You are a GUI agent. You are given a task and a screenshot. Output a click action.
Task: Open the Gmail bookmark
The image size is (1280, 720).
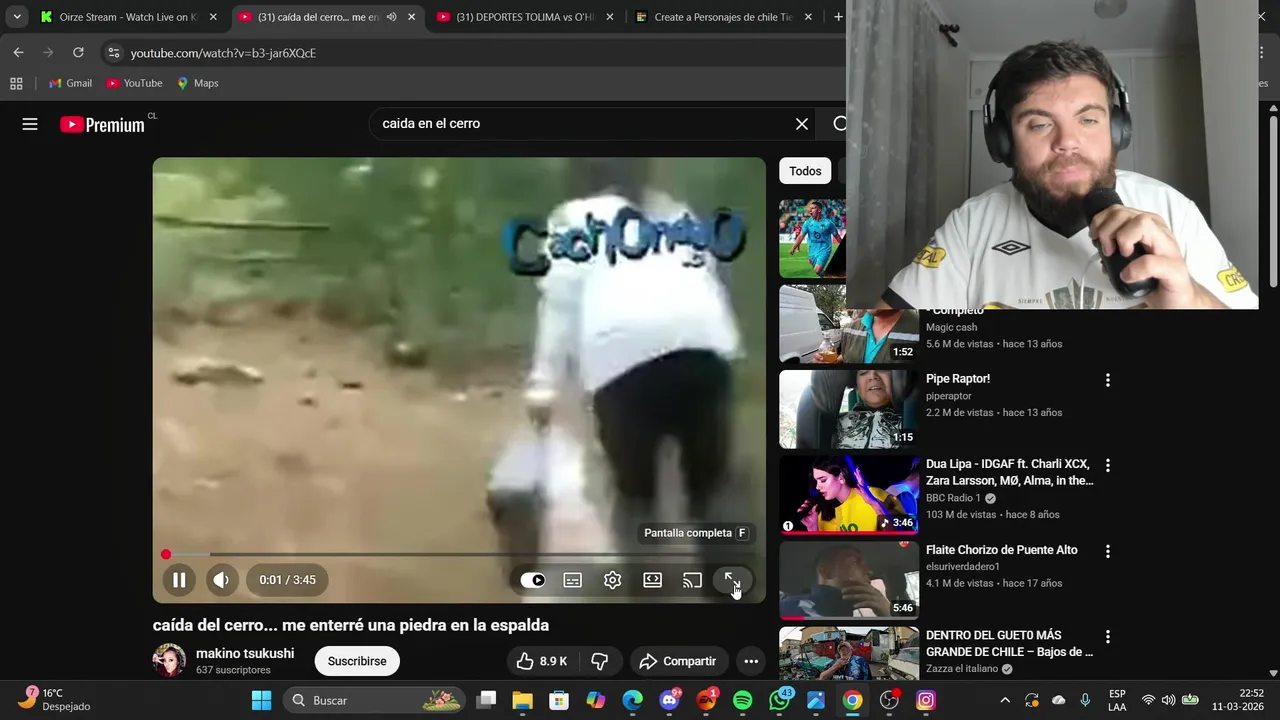(70, 83)
